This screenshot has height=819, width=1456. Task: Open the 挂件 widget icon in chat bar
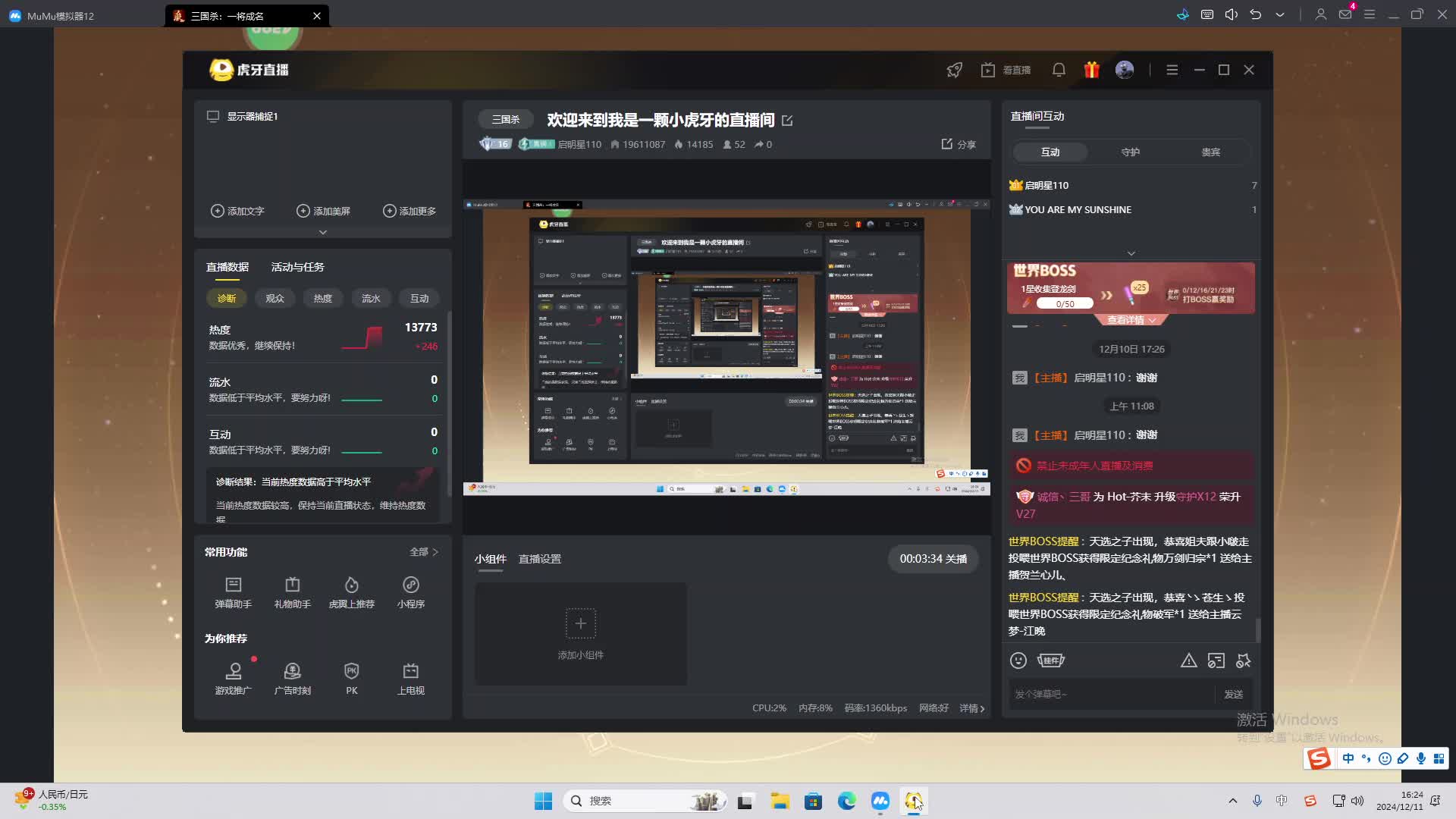pos(1051,661)
